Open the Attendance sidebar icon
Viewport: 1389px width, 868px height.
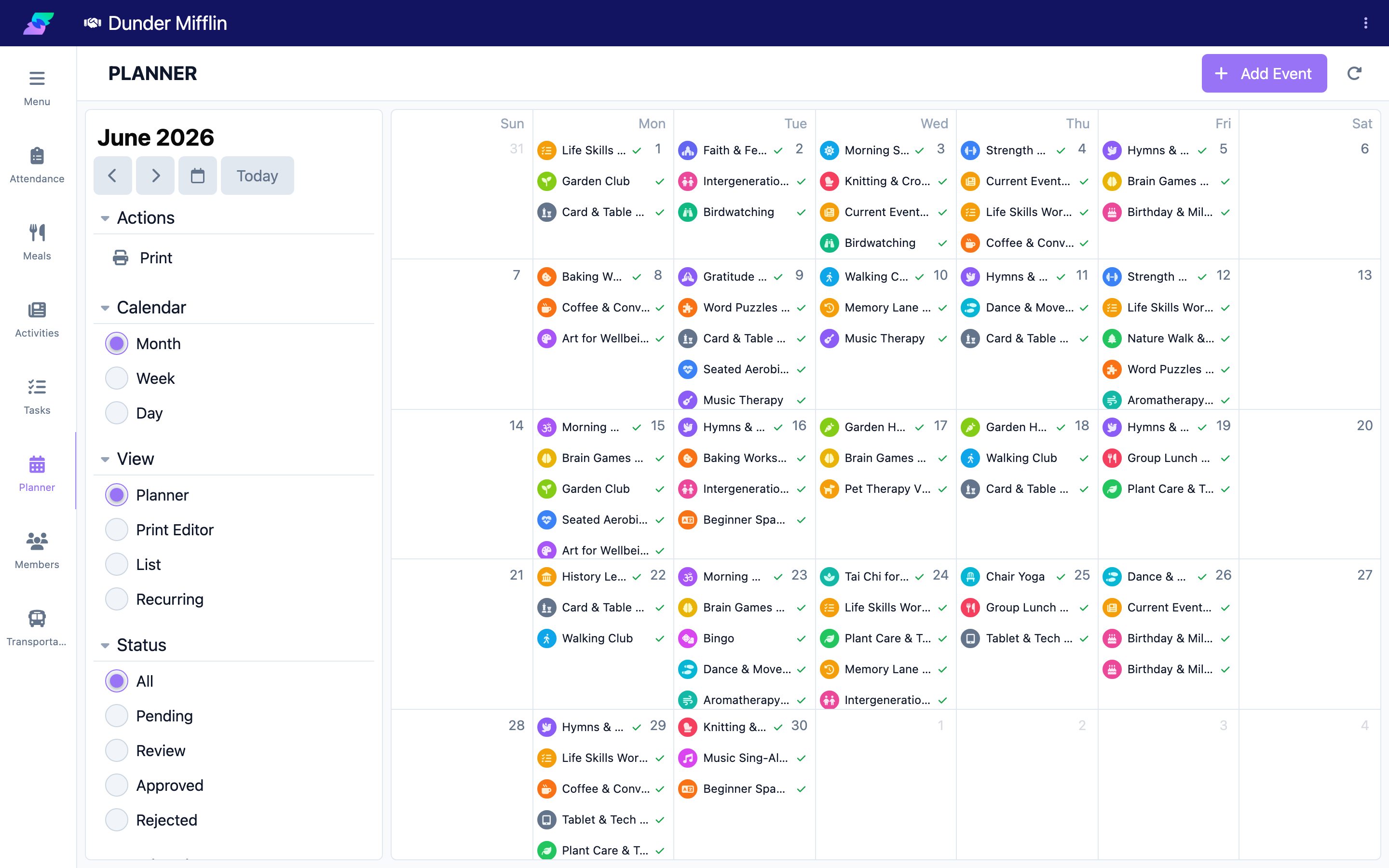pos(37,156)
